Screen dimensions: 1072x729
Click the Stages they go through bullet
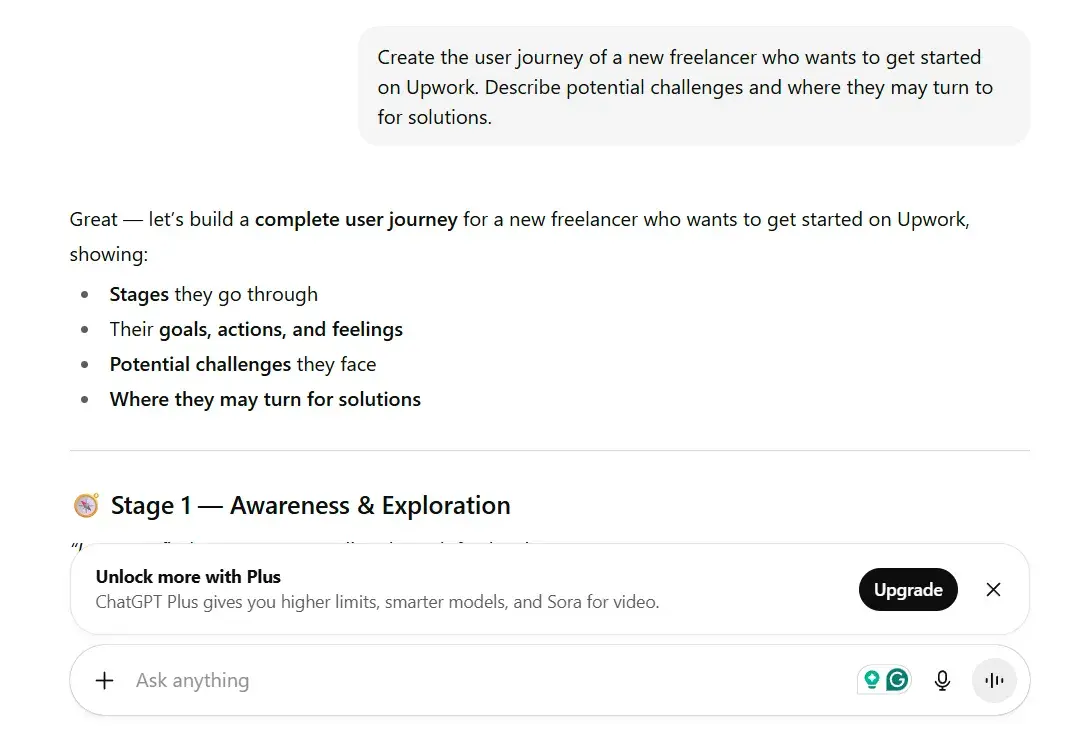(x=213, y=294)
